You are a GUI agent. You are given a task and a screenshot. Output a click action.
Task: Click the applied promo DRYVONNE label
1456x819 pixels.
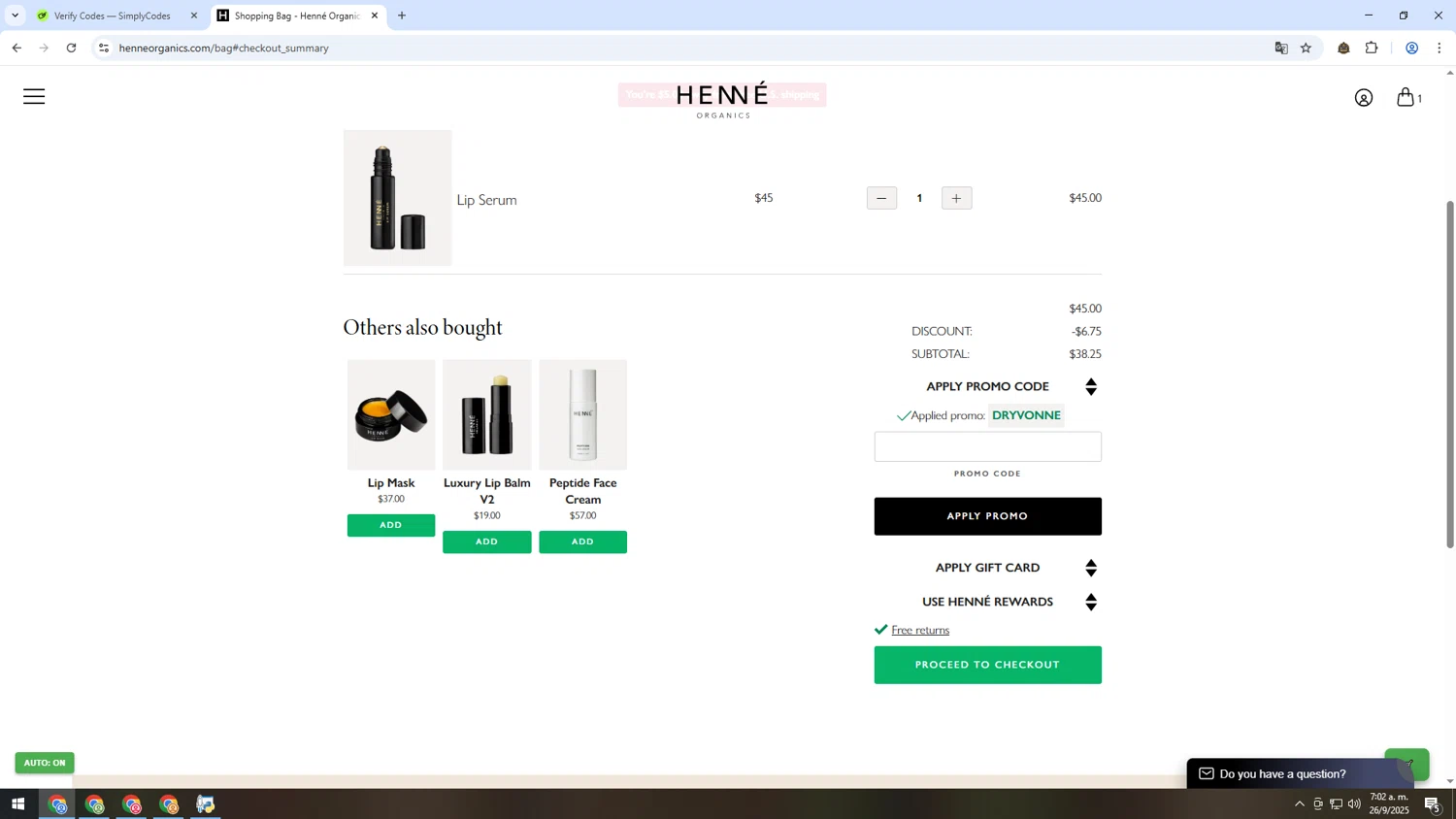pos(1026,415)
